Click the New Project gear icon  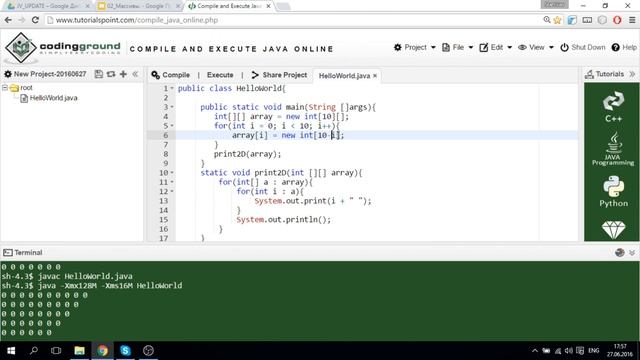coord(8,74)
